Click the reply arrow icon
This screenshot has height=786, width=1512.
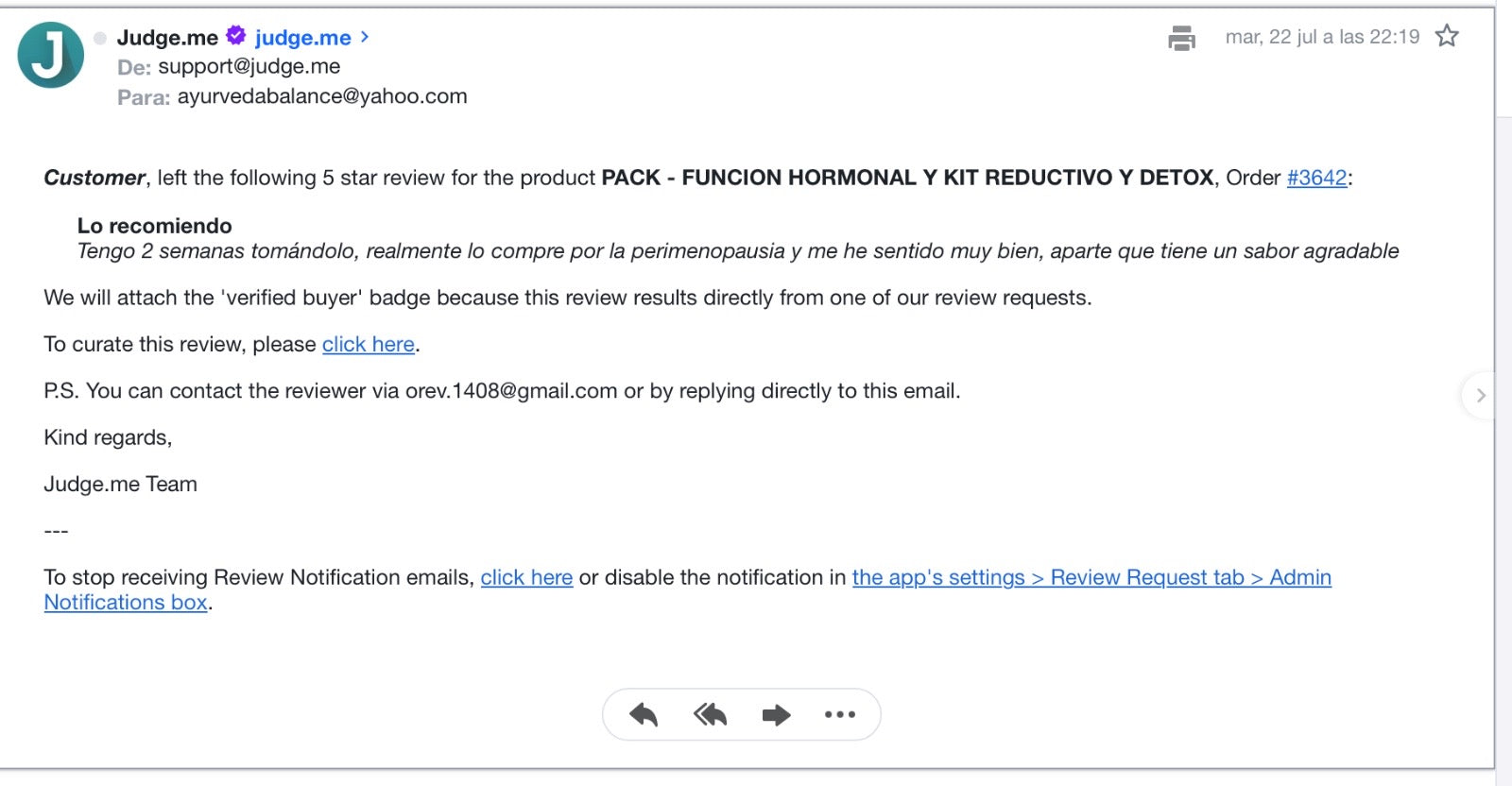pos(644,715)
